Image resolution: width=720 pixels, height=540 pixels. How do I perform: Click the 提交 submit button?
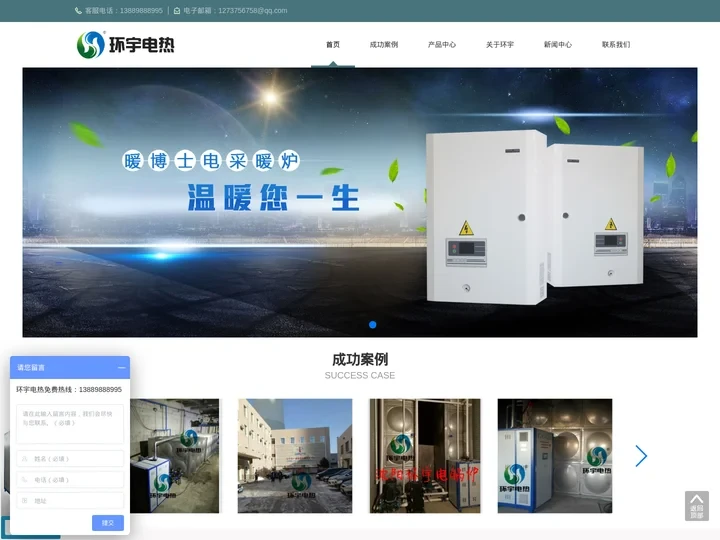108,523
